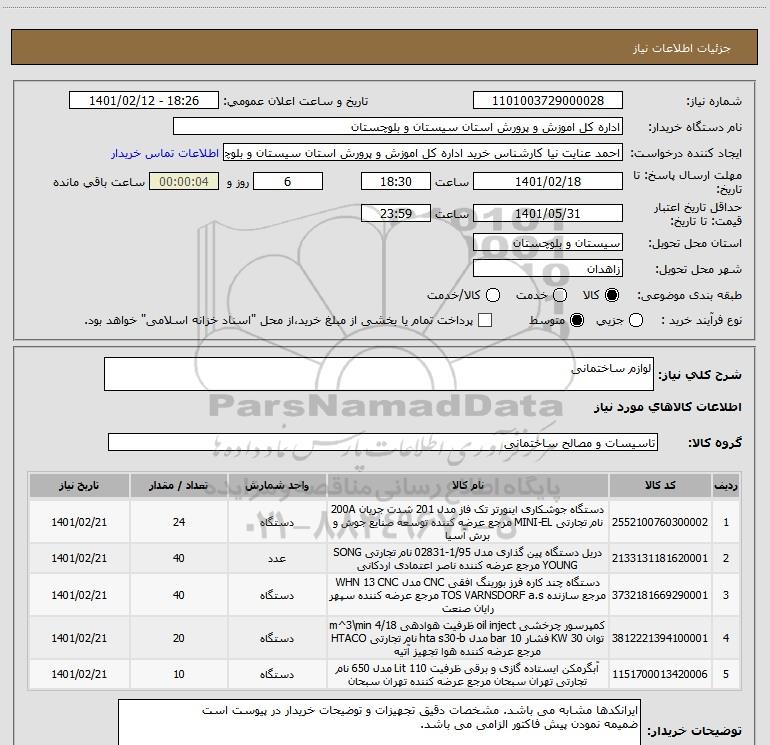
Task: Choose the جزیی purchase process option
Action: click(635, 321)
